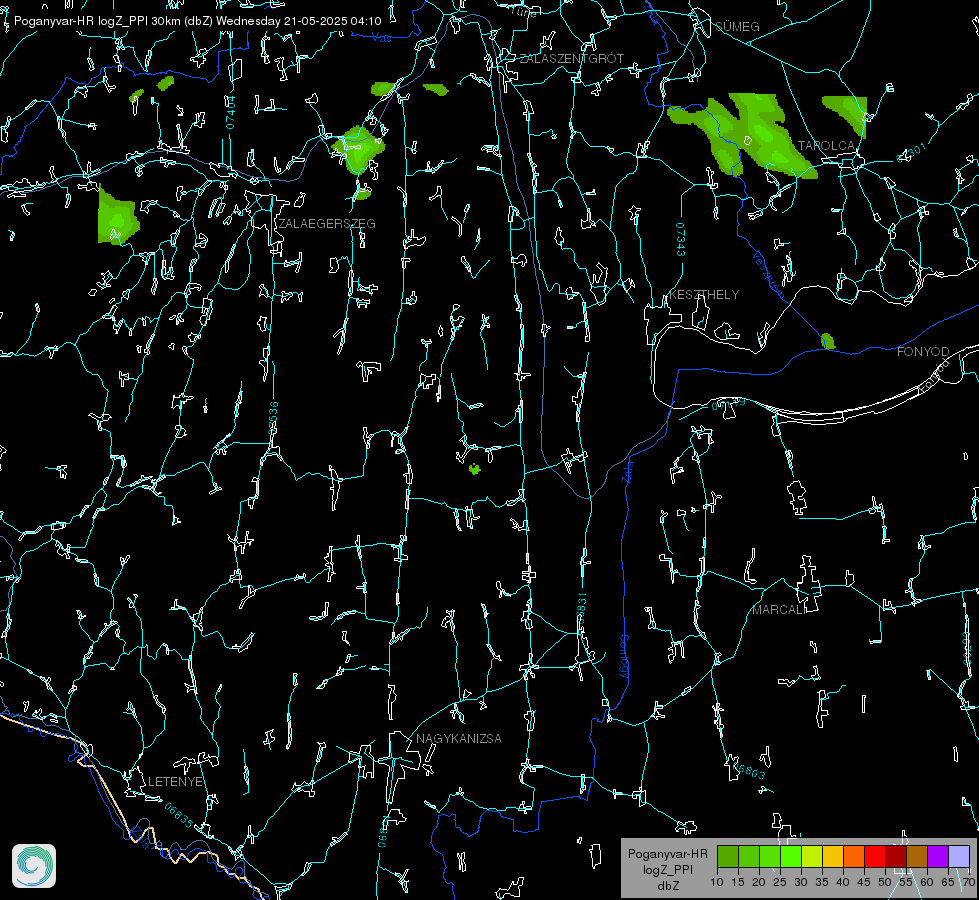Select the 45–50 dBZ red swatch

[x=875, y=856]
